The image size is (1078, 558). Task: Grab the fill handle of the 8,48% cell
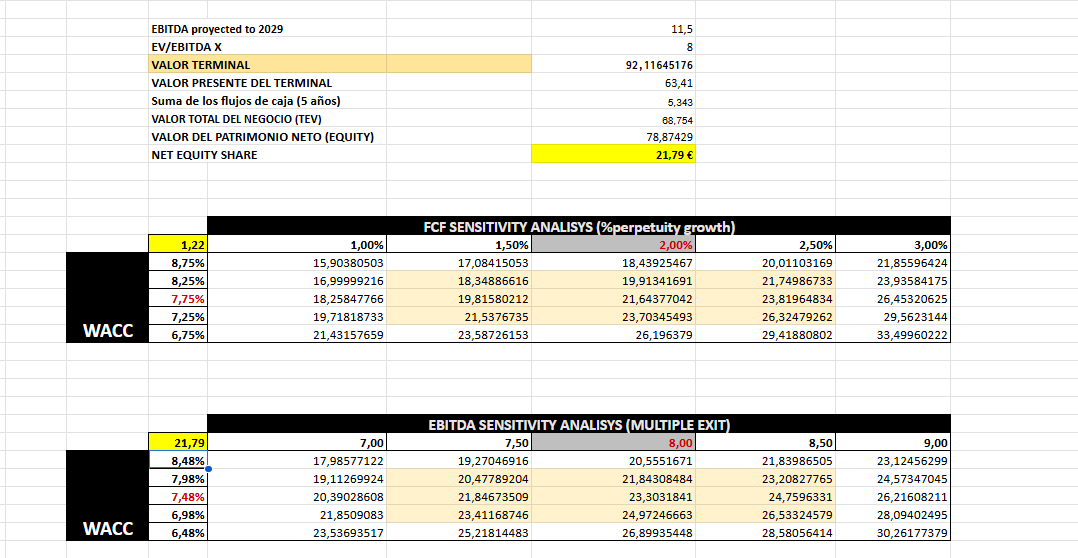pos(208,469)
